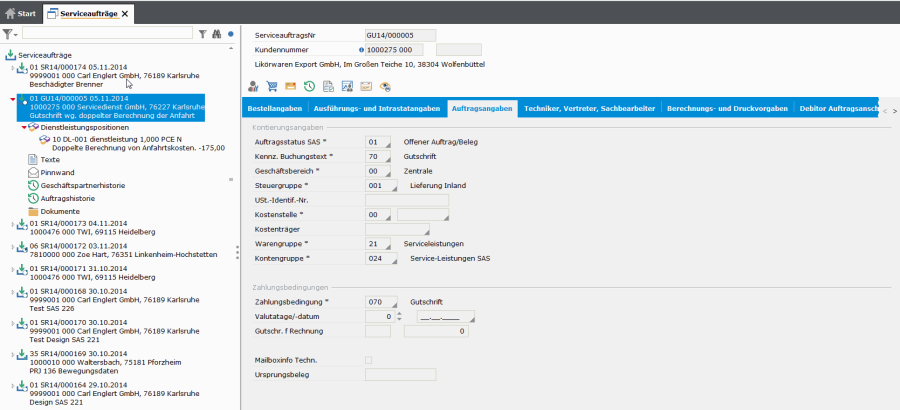Open the Pinnwand tree node

pos(57,172)
